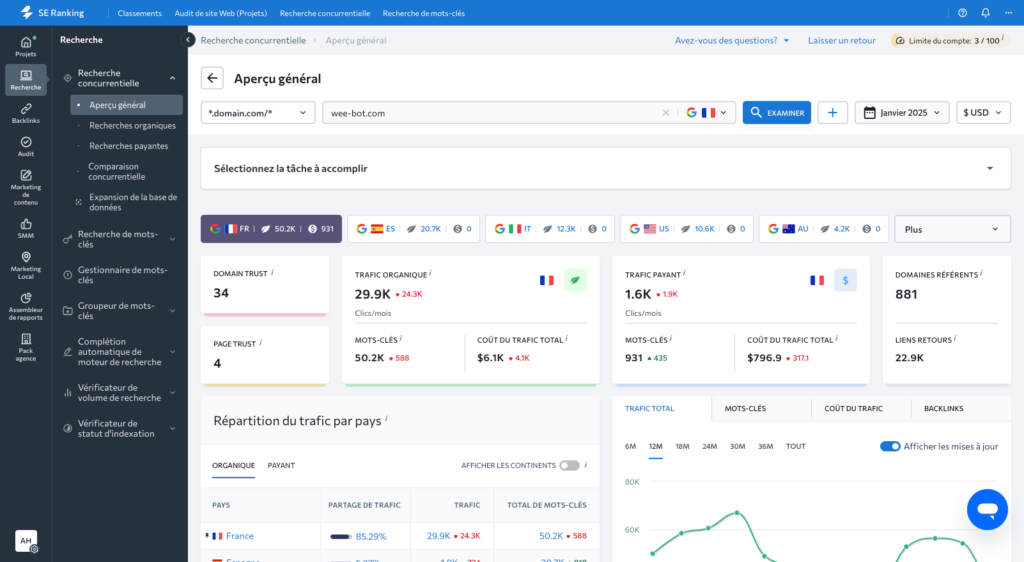Click Laisser un retour link
Screen dimensions: 1024x562
pyautogui.click(x=841, y=40)
